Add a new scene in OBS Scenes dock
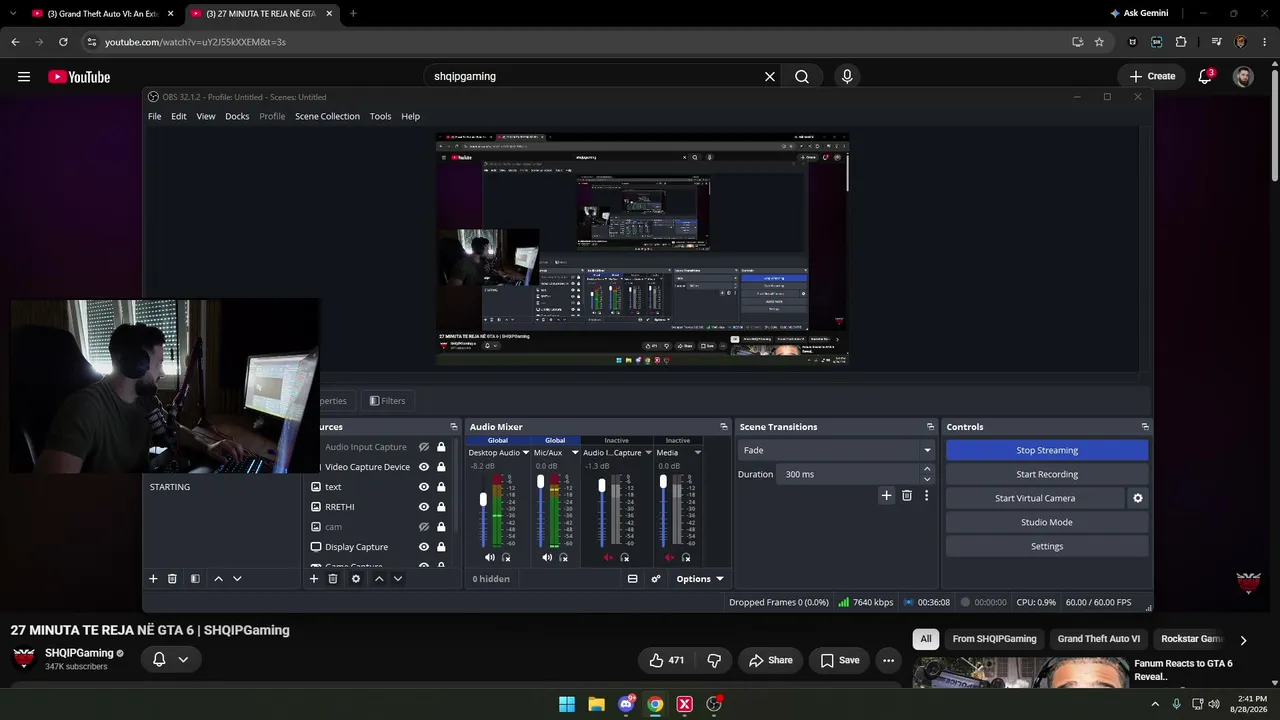The width and height of the screenshot is (1280, 720). pyautogui.click(x=153, y=579)
